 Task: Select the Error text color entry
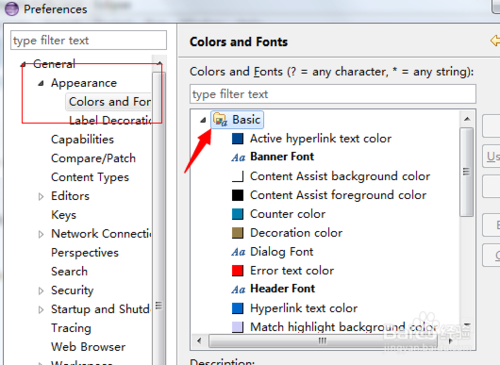coord(292,270)
